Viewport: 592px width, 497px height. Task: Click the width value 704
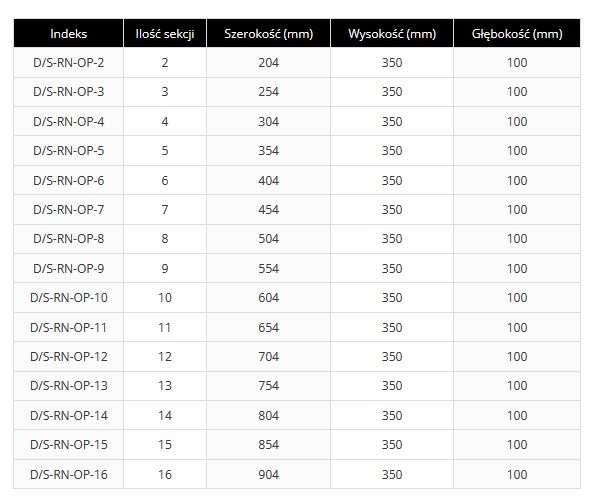point(268,357)
